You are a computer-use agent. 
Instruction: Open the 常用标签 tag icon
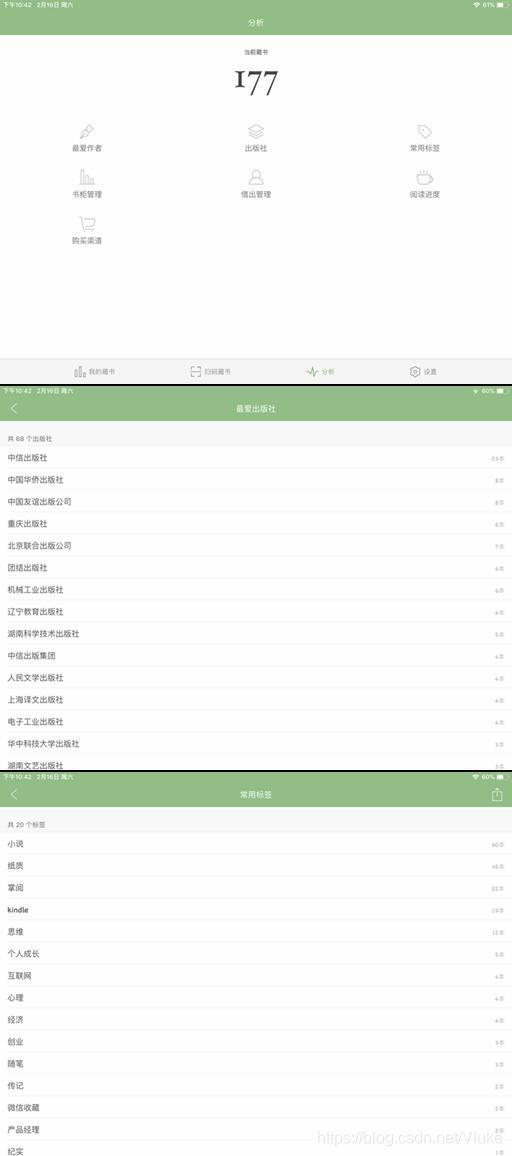425,132
